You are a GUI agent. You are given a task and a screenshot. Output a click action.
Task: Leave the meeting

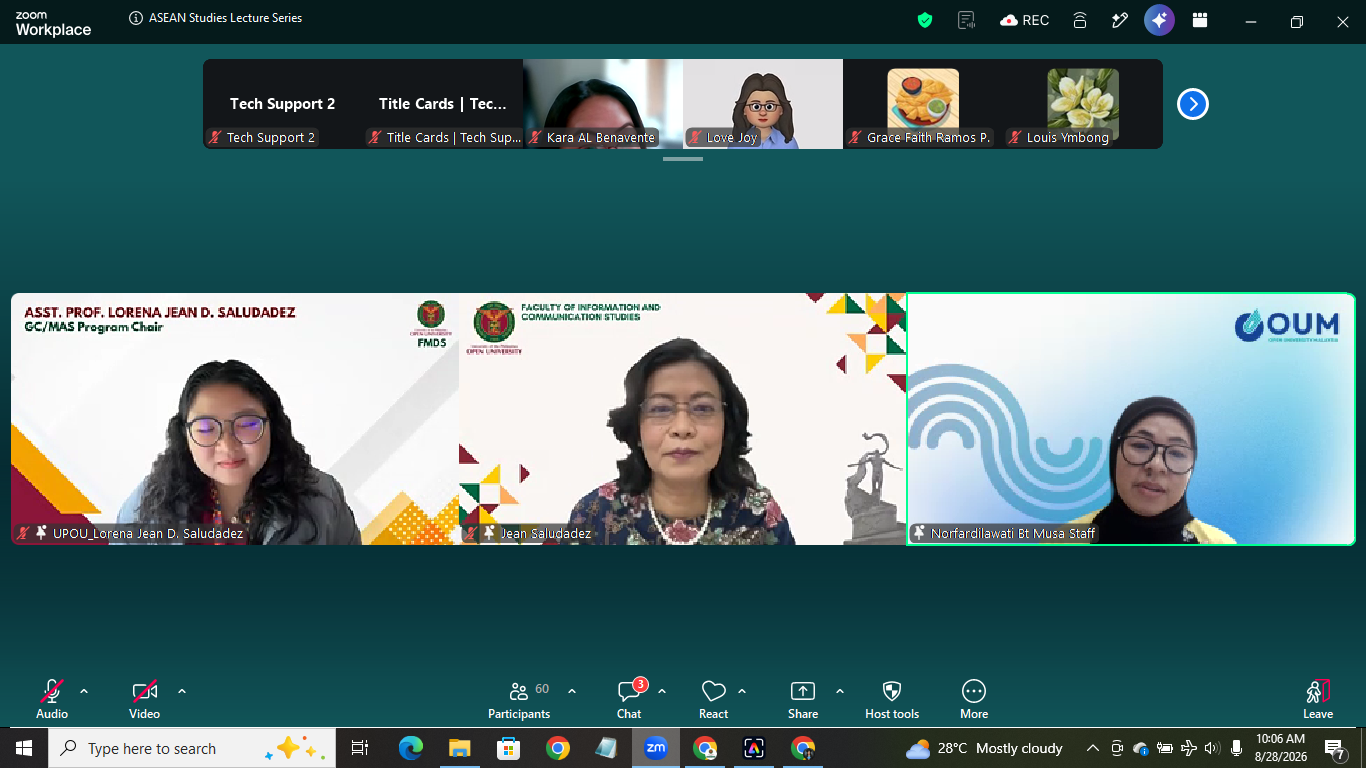[1318, 699]
